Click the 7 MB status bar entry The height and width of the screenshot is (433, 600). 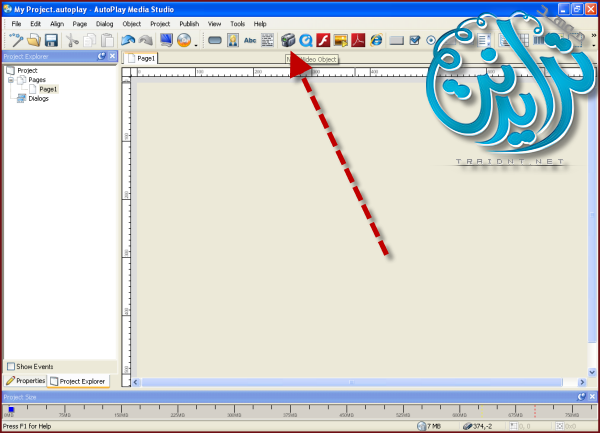click(x=429, y=426)
